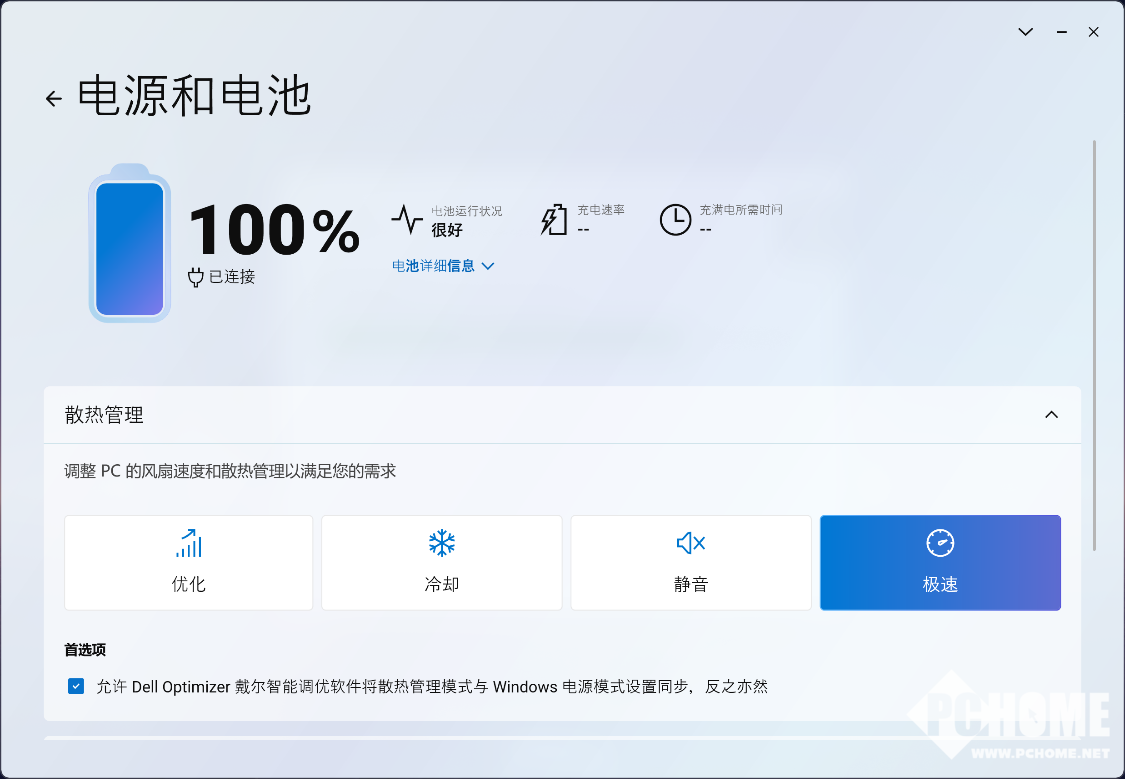Expand 电池详细信息 battery details
The image size is (1125, 779).
(443, 266)
